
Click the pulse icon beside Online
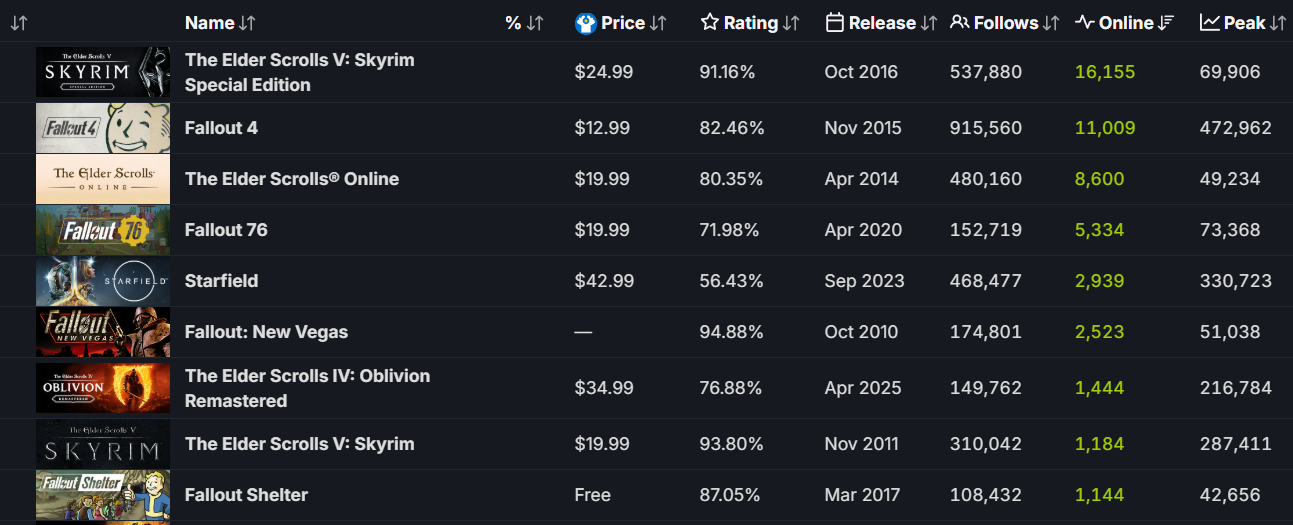[1084, 22]
